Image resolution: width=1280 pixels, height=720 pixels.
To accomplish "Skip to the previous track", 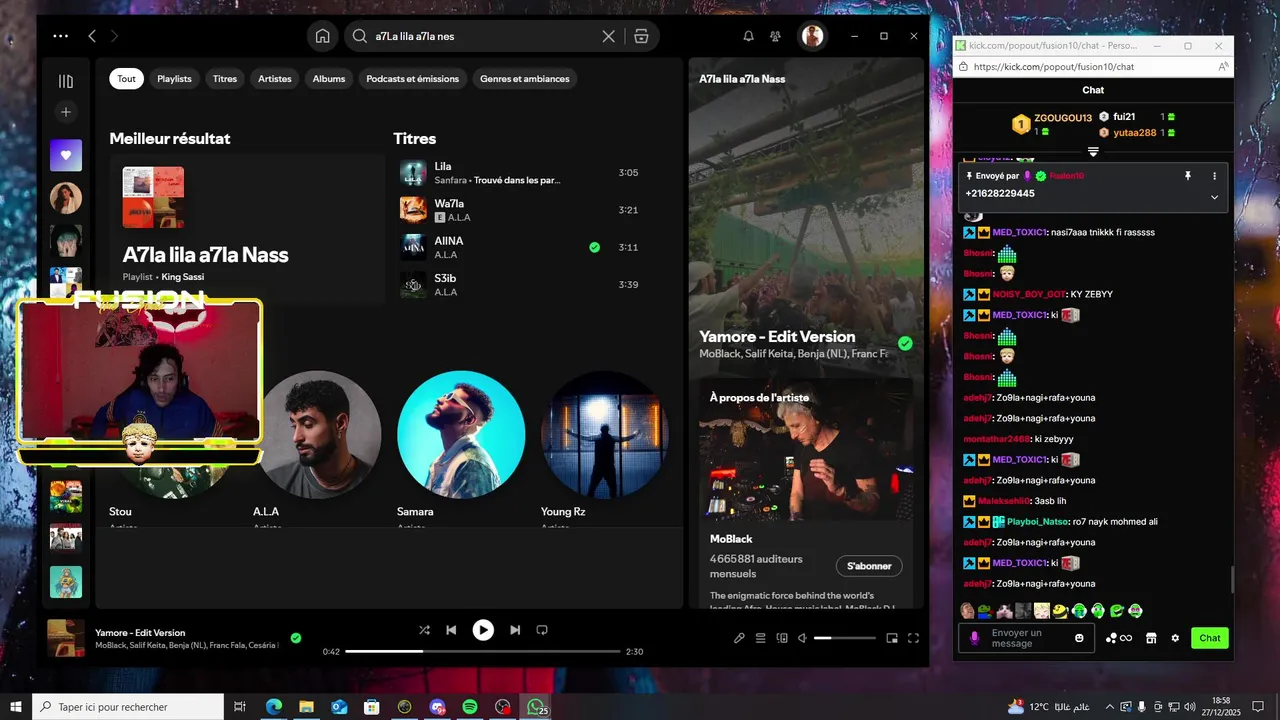I will (451, 630).
